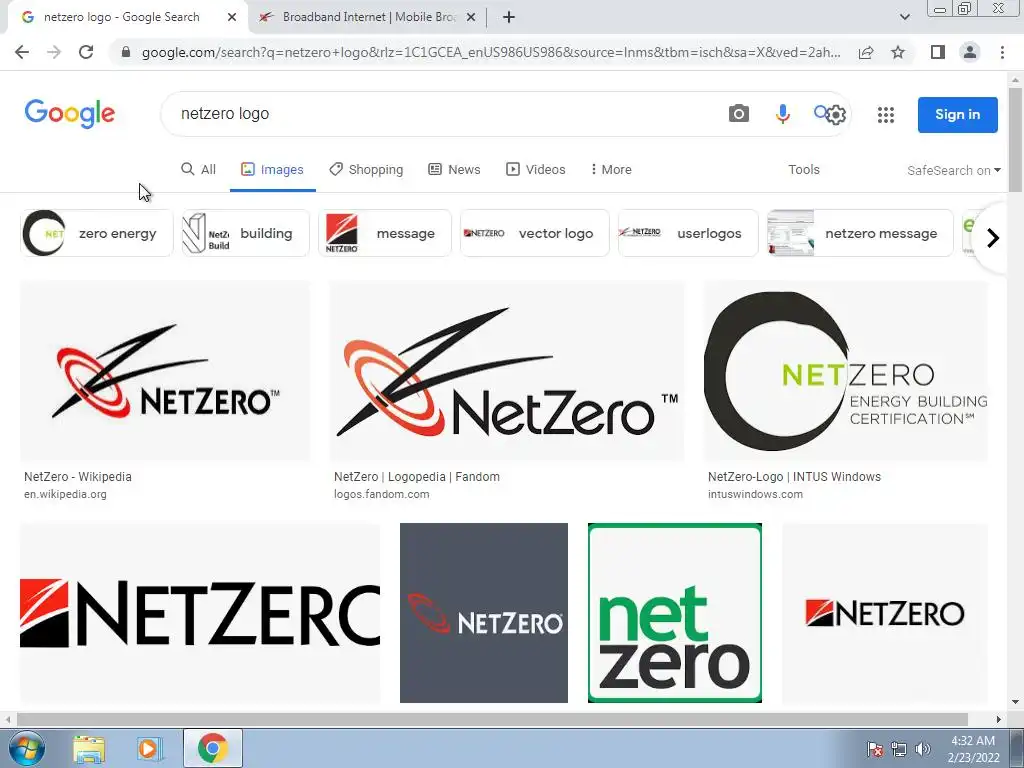
Task: Open the Google apps grid icon
Action: click(886, 115)
